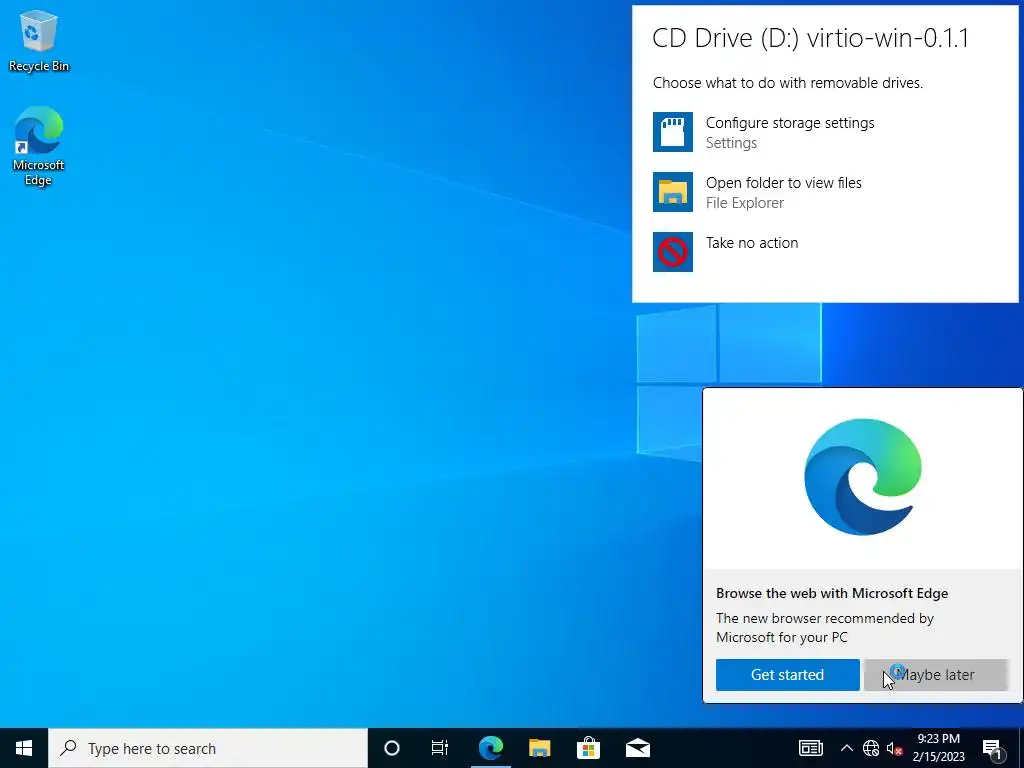This screenshot has height=768, width=1024.
Task: Select the Microsoft Edge desktop shortcut
Action: pos(39,146)
